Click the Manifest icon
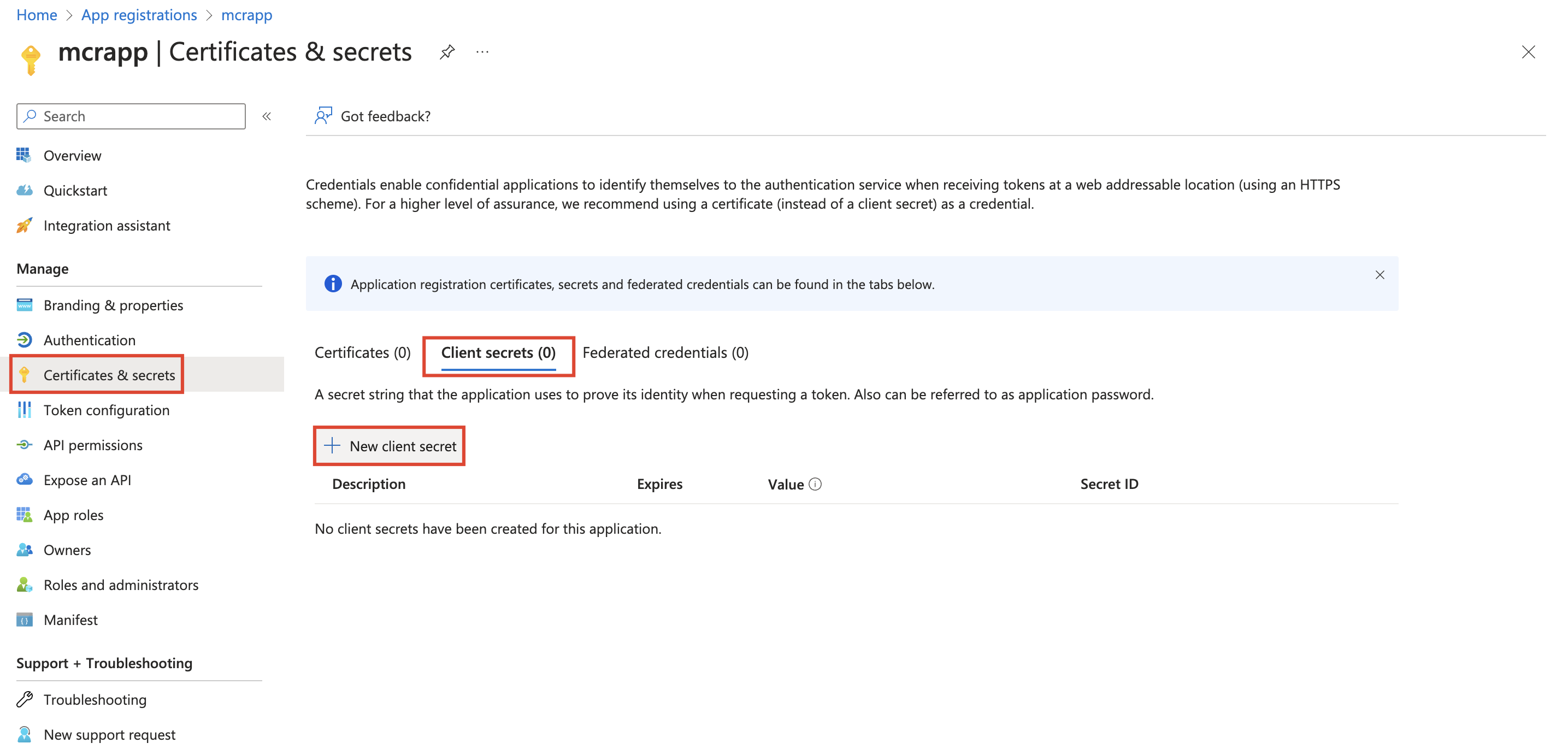The width and height of the screenshot is (1568, 749). pyautogui.click(x=25, y=620)
